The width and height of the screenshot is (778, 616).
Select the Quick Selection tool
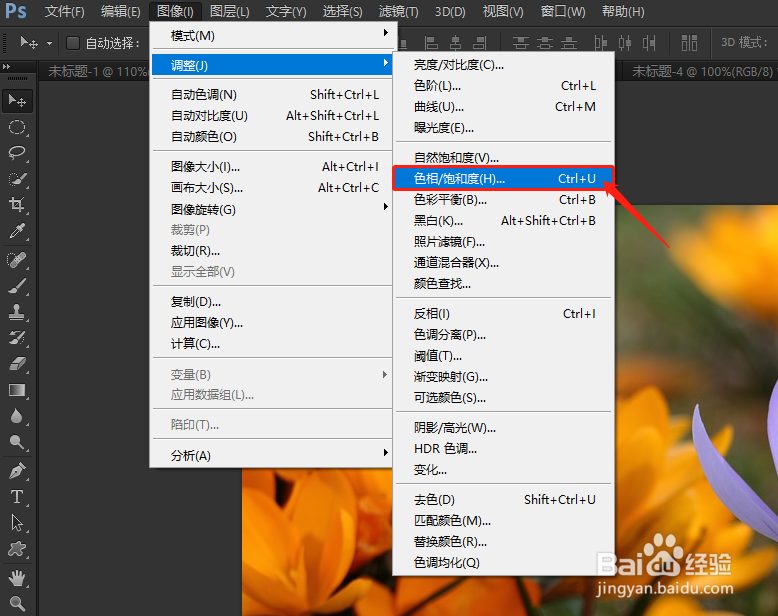(x=17, y=179)
